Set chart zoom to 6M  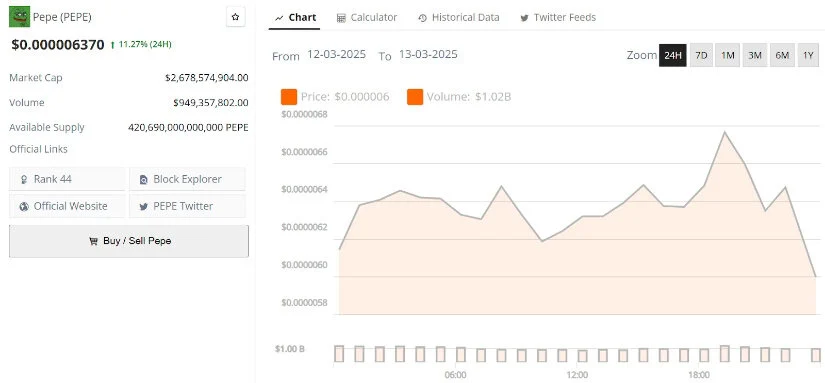coord(782,55)
